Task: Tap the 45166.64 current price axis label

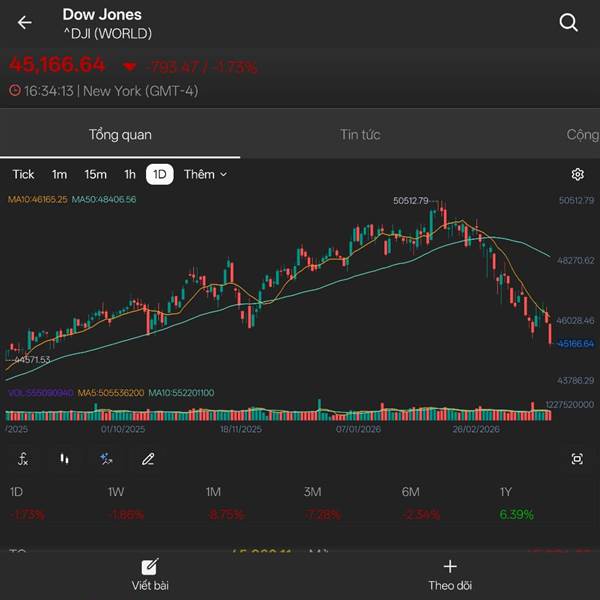Action: [576, 344]
